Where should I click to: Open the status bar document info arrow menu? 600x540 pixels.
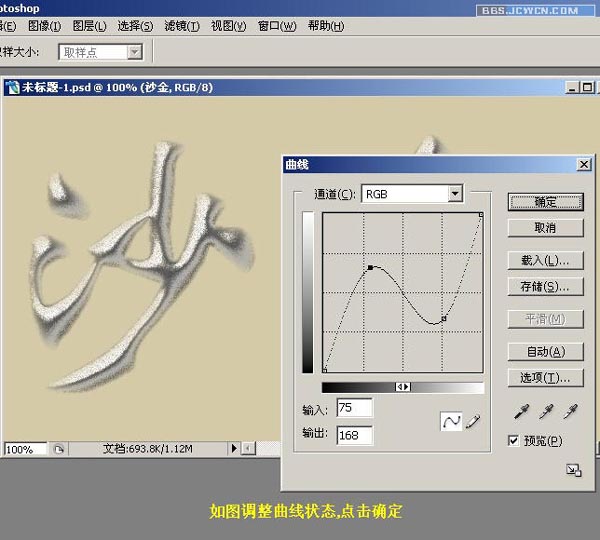(236, 450)
